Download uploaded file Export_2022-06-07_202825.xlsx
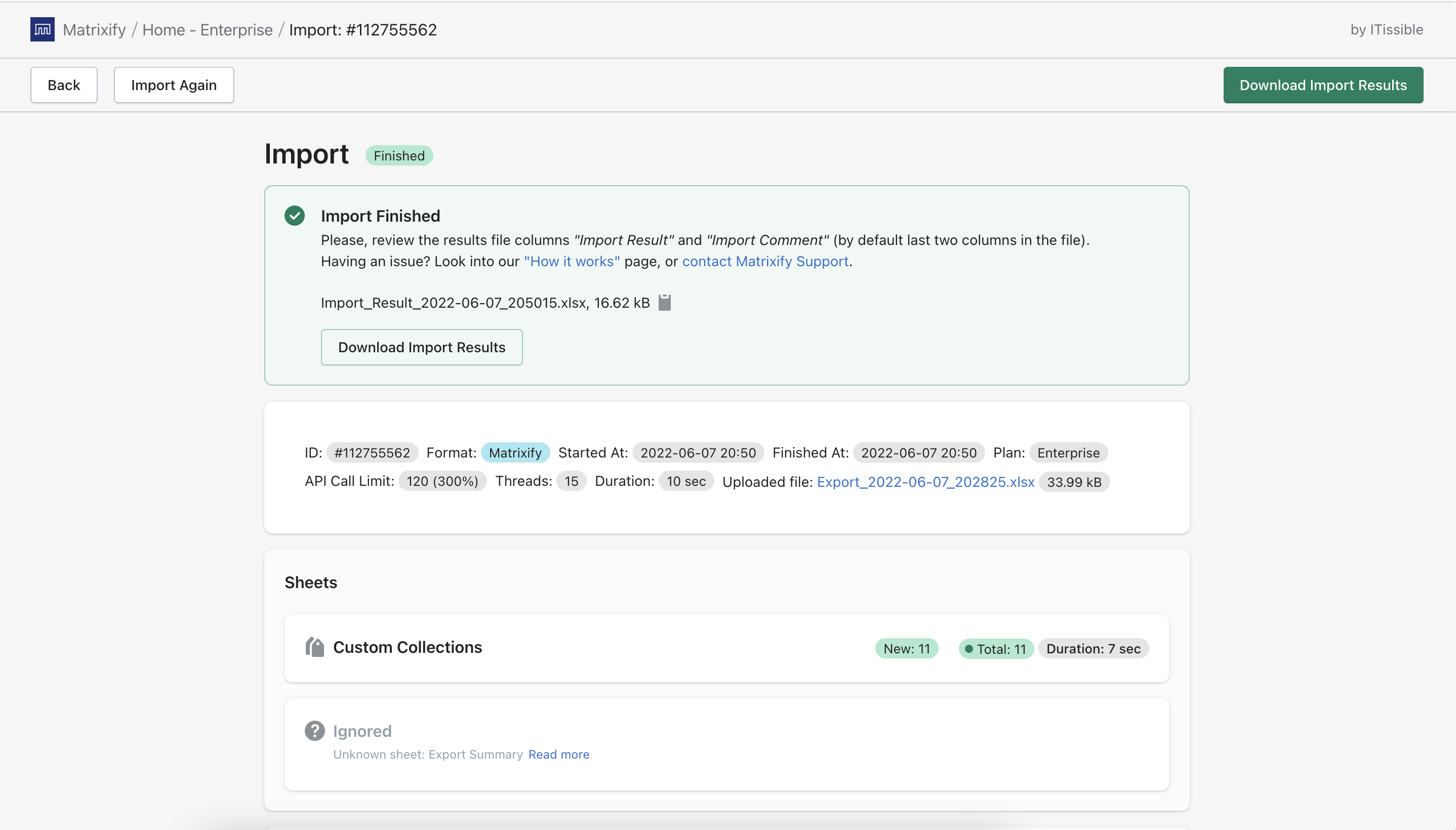1456x830 pixels. pyautogui.click(x=925, y=482)
